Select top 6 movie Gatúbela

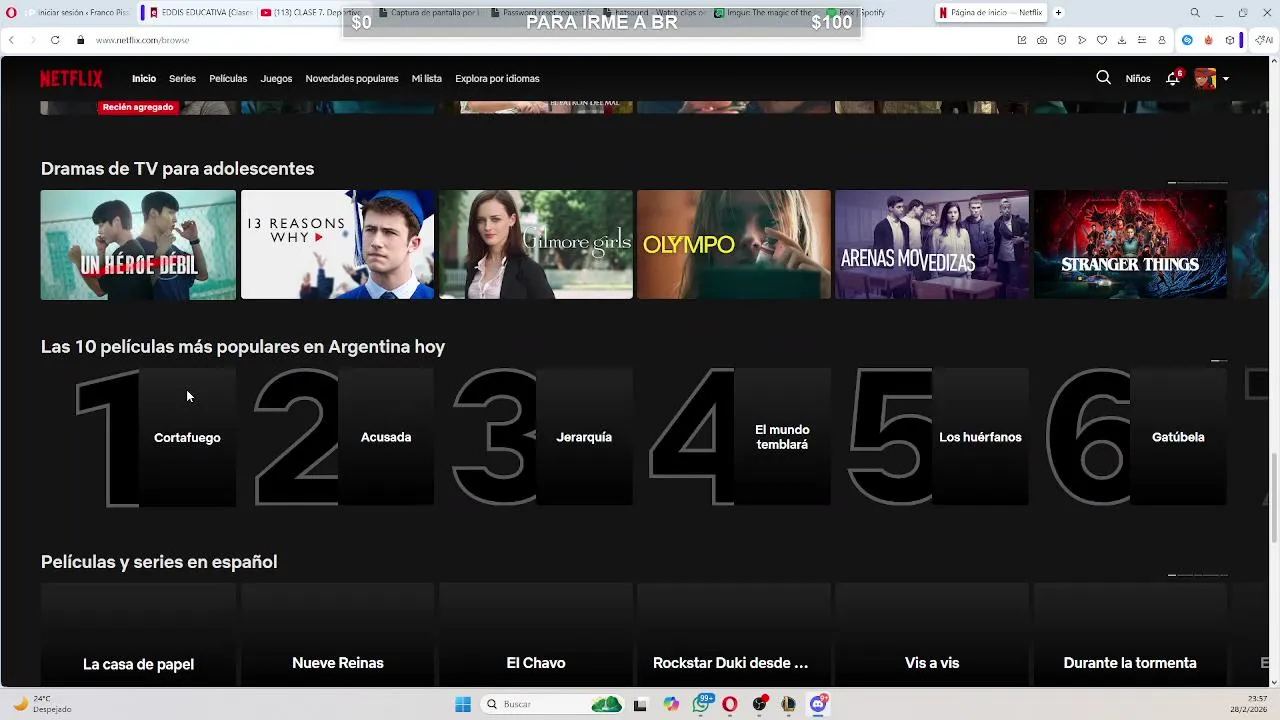coord(1135,437)
